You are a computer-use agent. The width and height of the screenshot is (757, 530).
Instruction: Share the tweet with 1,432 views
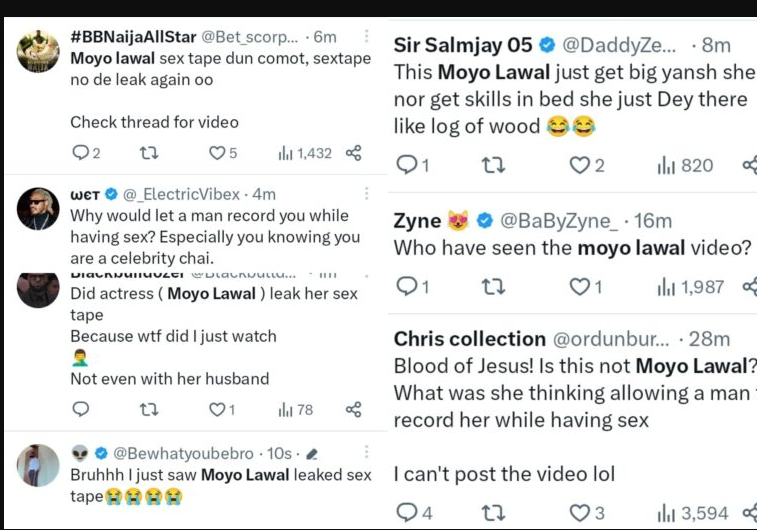[x=352, y=153]
